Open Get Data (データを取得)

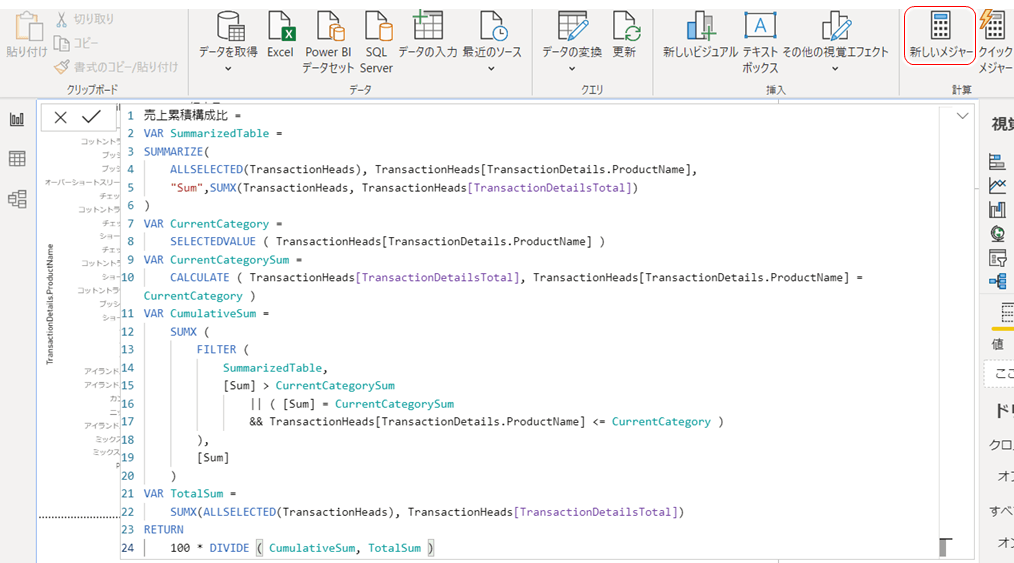228,34
